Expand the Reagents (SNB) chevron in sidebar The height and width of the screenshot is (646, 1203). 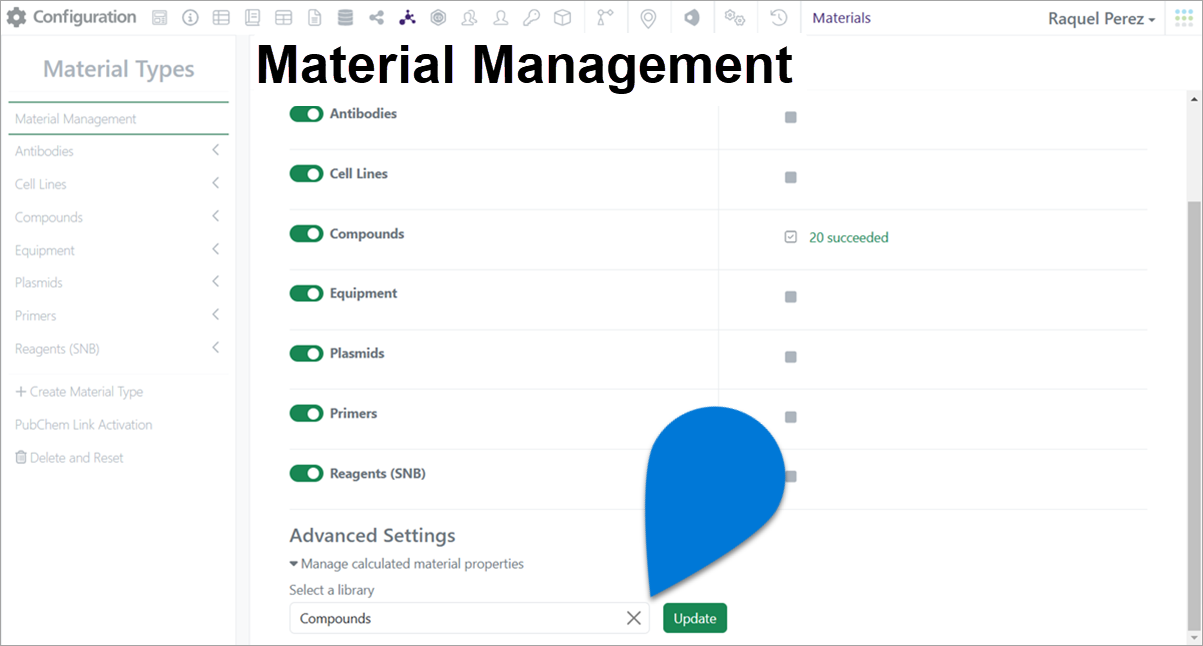point(216,348)
